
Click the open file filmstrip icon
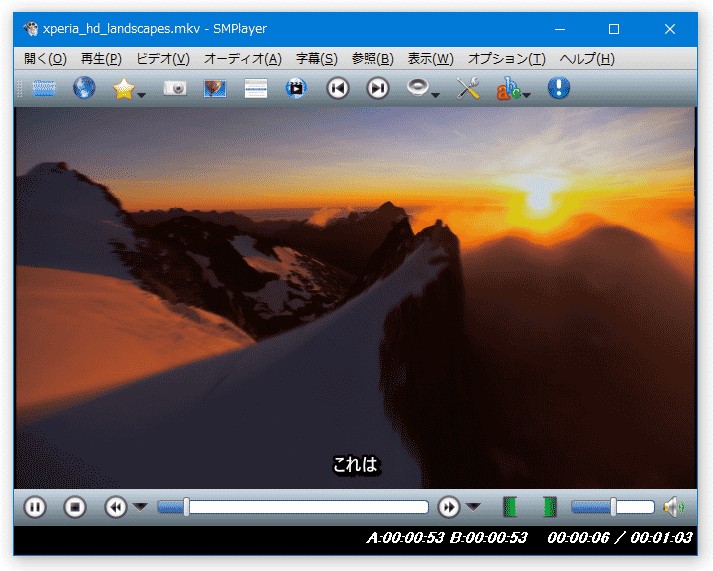pyautogui.click(x=44, y=89)
